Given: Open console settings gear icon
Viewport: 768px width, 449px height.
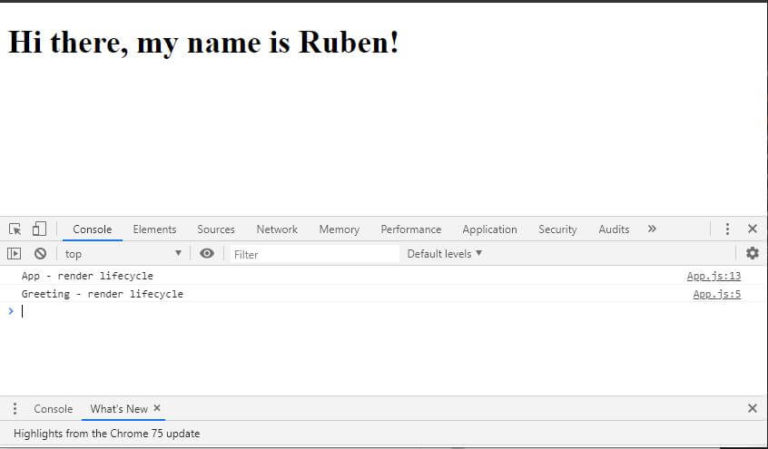Looking at the screenshot, I should (752, 254).
